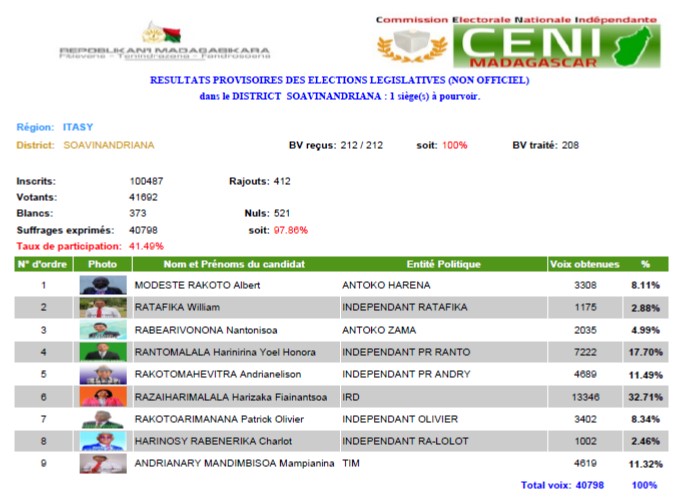The height and width of the screenshot is (501, 685).
Task: Click the Blancs value '373'
Action: (x=138, y=214)
